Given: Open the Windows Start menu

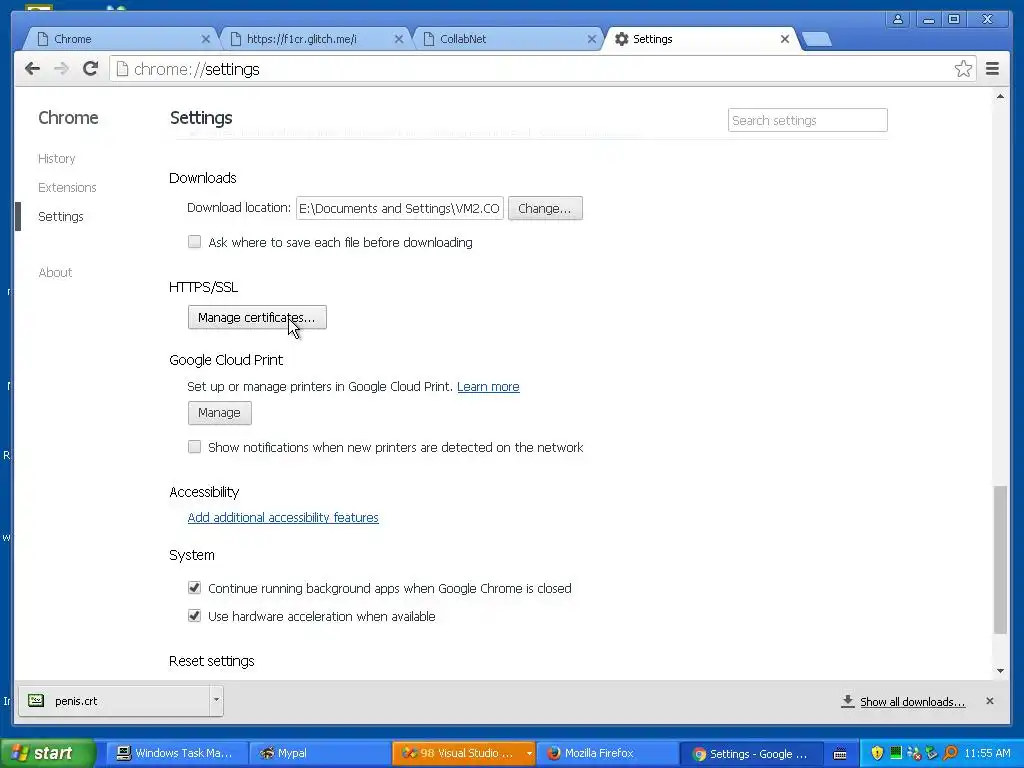Looking at the screenshot, I should pyautogui.click(x=47, y=753).
